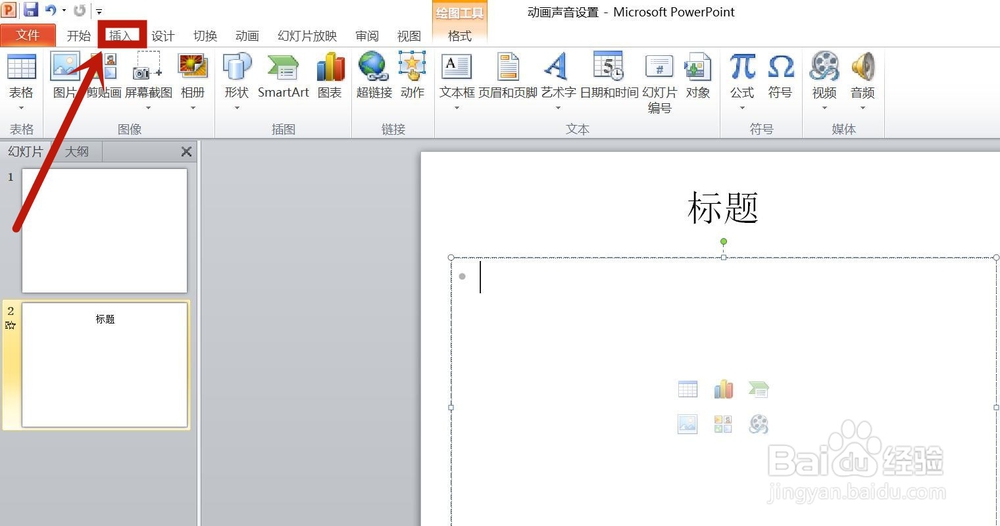Click the Redo icon
This screenshot has height=526, width=1000.
pyautogui.click(x=80, y=10)
